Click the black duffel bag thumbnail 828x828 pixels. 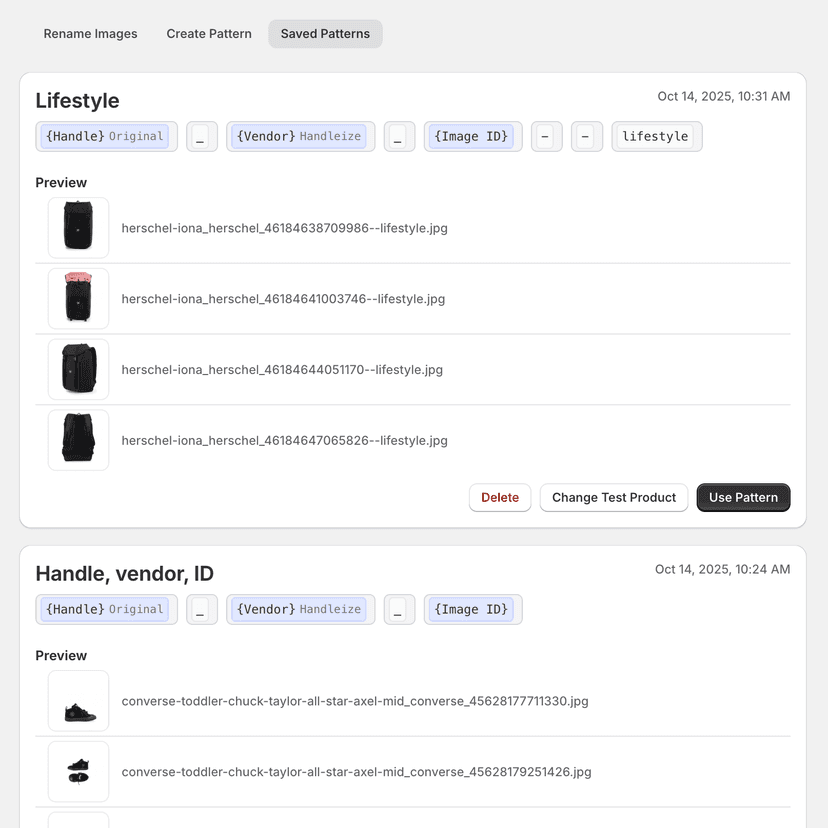pos(78,227)
